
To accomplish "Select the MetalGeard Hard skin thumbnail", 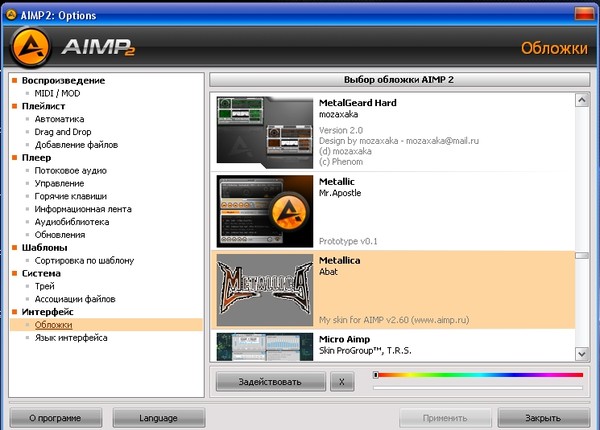I will click(265, 132).
